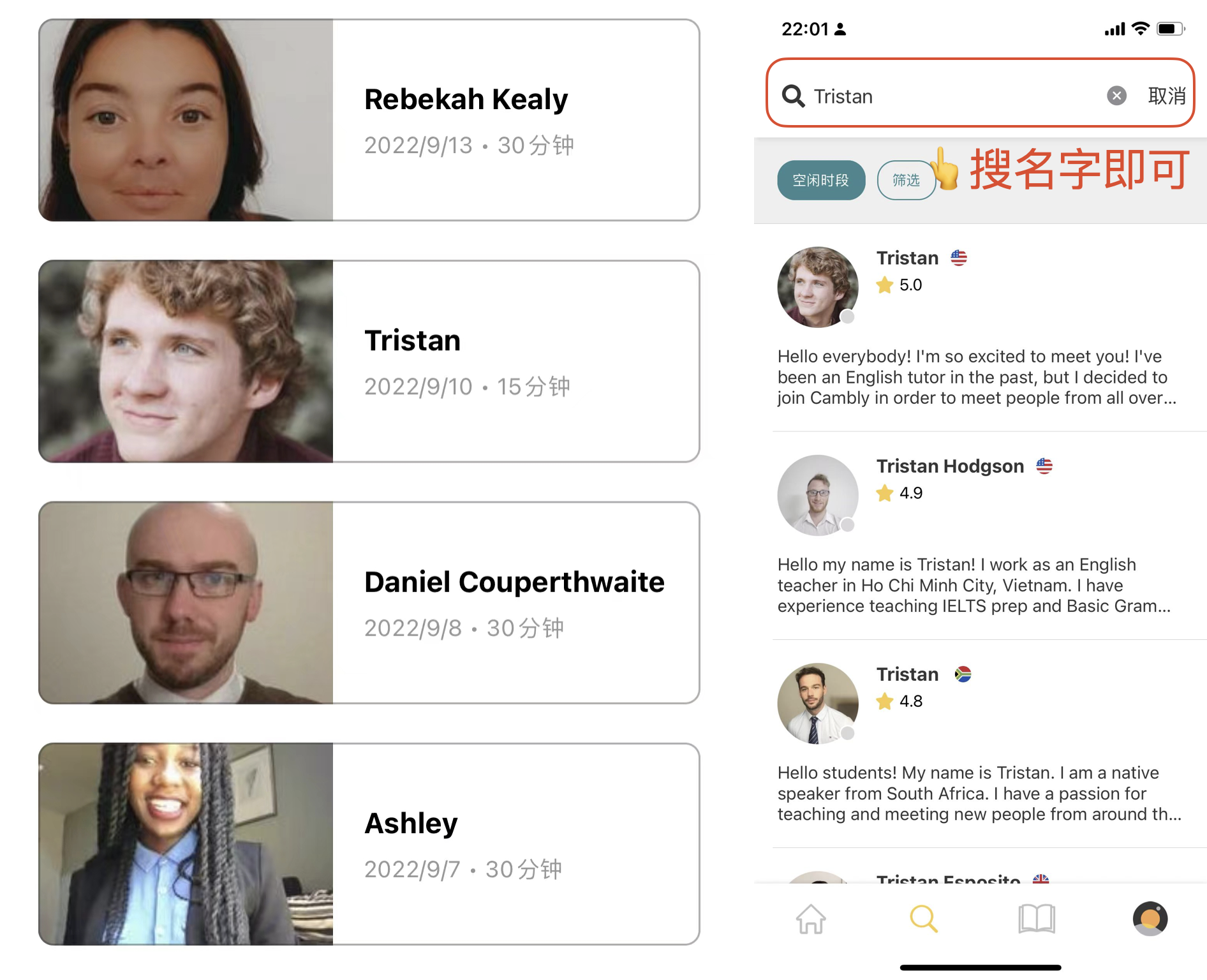Select Daniel Couperthwaite lesson card
Viewport: 1207px width, 980px height.
click(369, 602)
